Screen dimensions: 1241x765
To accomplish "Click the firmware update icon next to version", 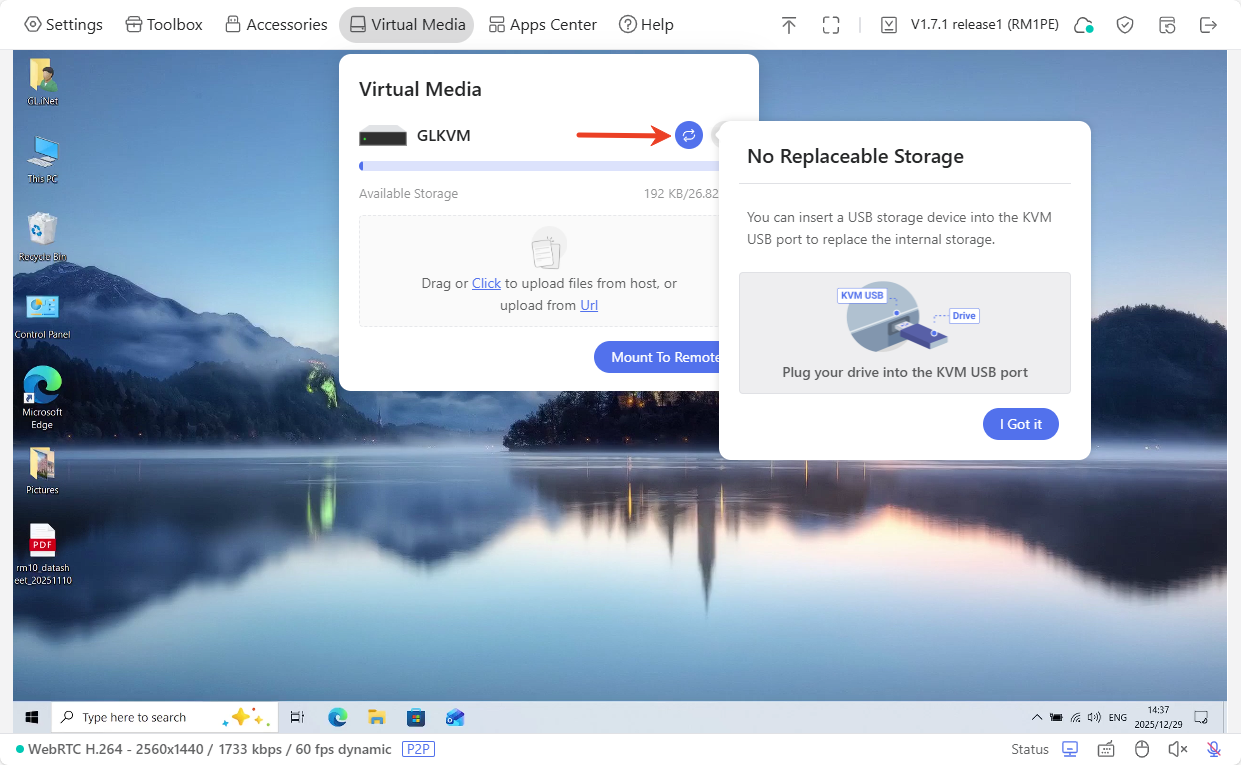I will [x=888, y=24].
